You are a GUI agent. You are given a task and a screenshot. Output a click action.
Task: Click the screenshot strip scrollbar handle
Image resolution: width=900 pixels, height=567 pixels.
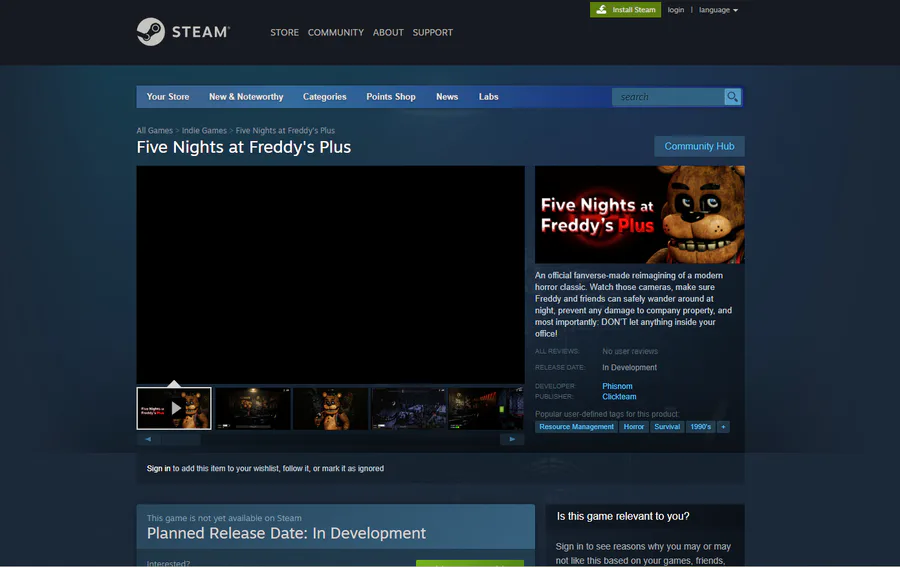pos(181,439)
